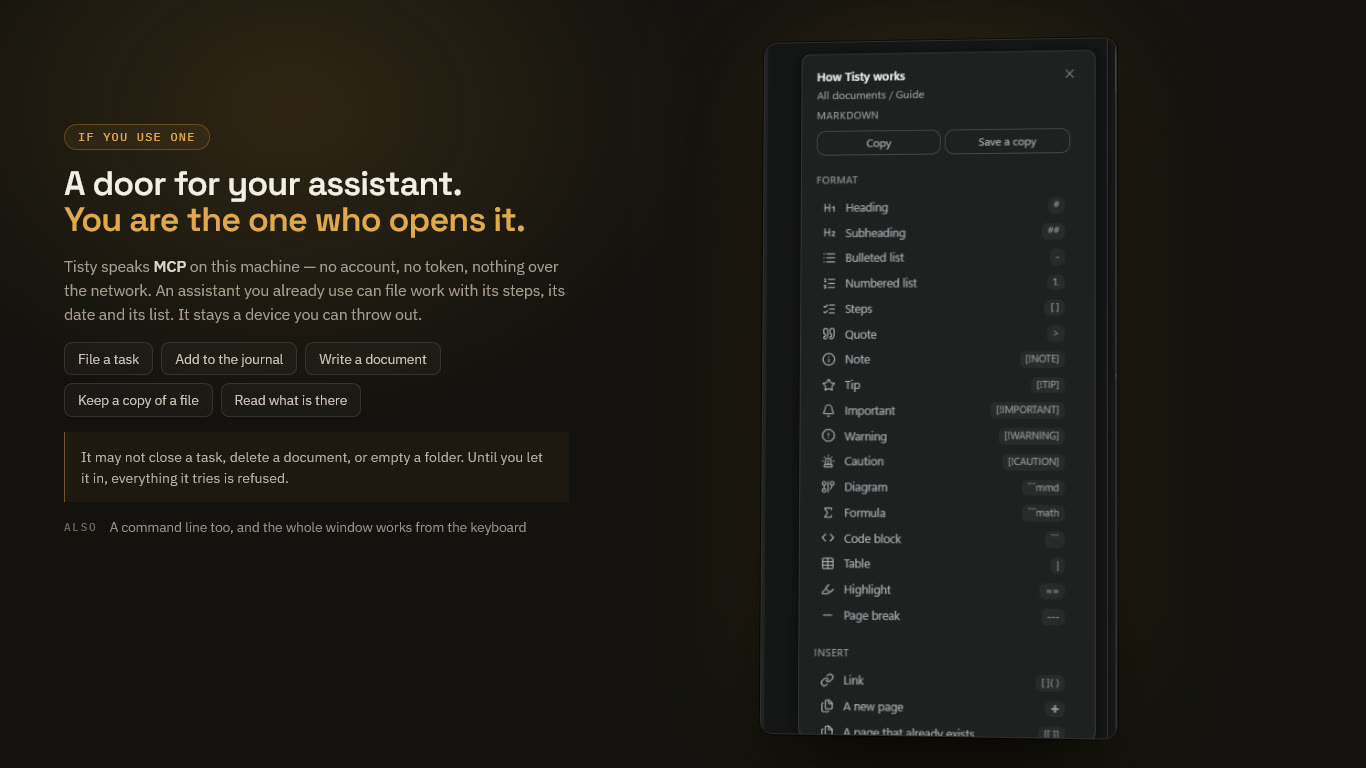Click the Steps checklist icon
The width and height of the screenshot is (1366, 768).
point(828,309)
